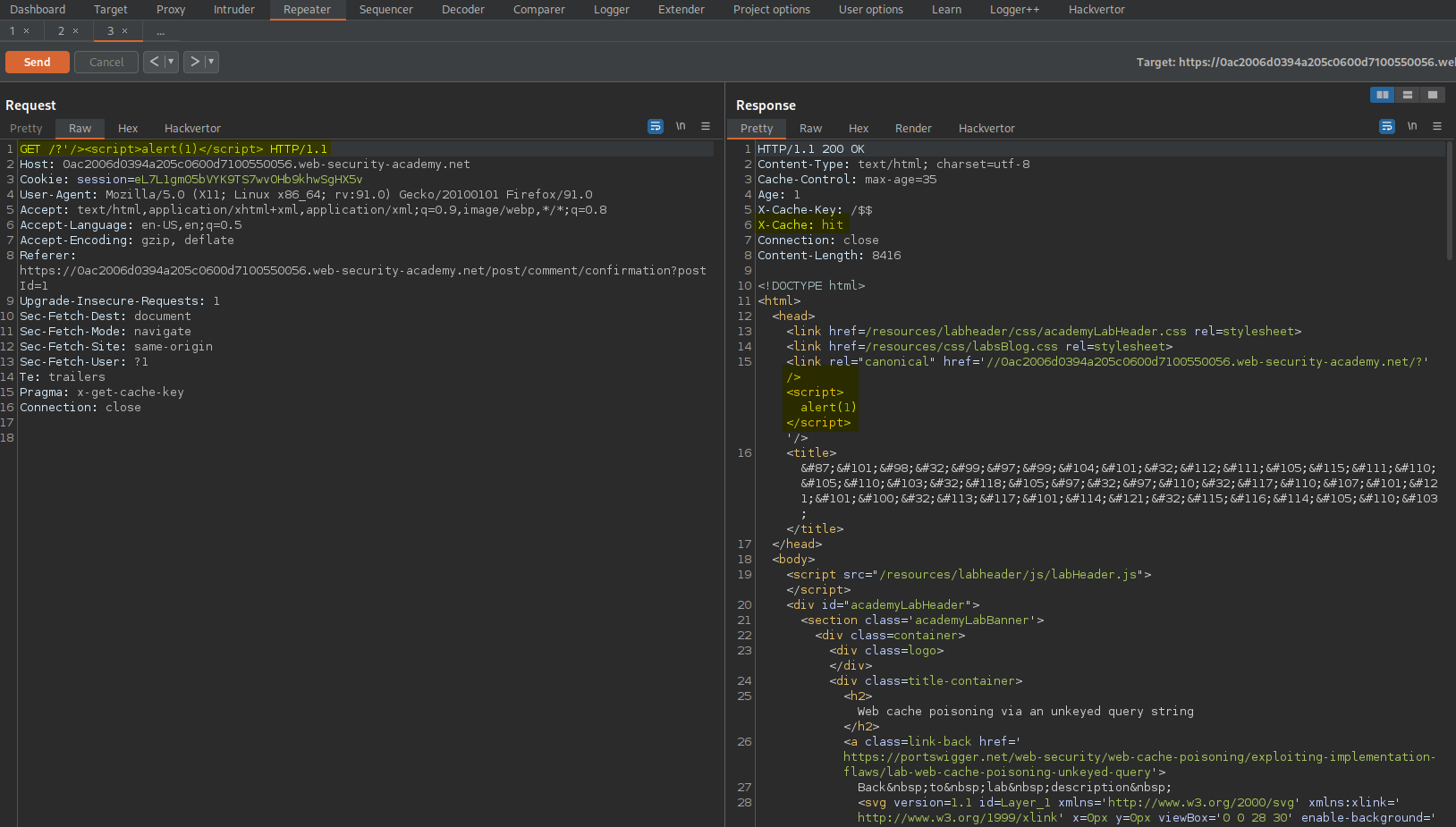The image size is (1456, 827).
Task: Expand the back history dropdown arrow
Action: (x=171, y=62)
